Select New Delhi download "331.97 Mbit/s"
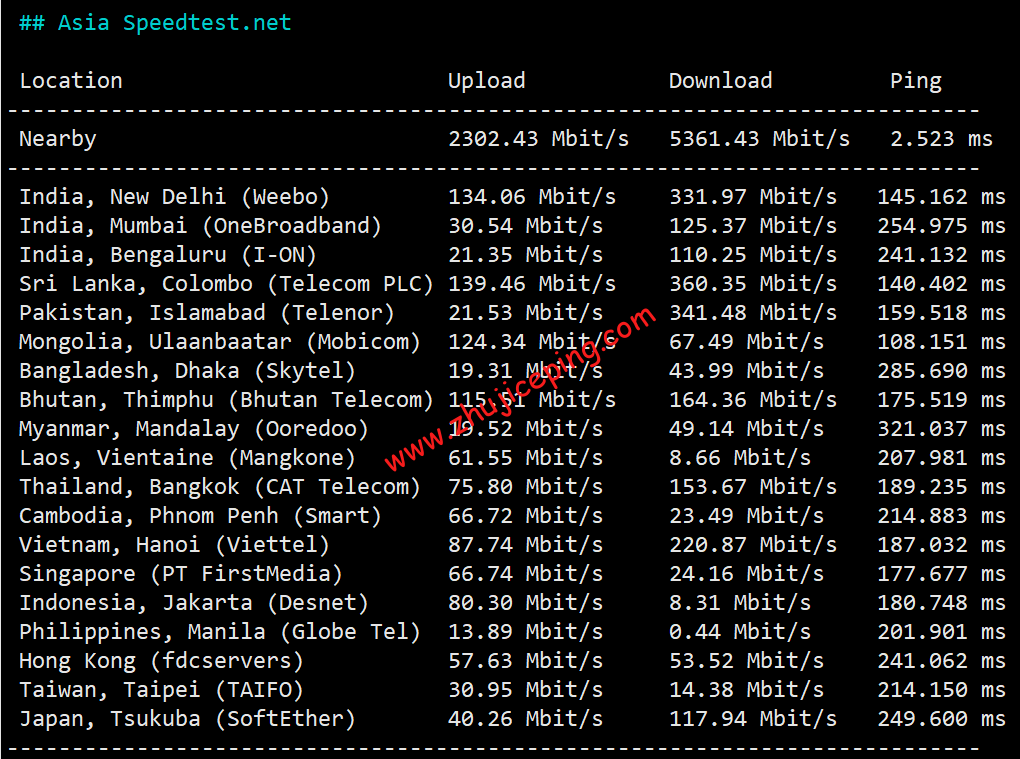This screenshot has width=1020, height=759. pos(753,196)
